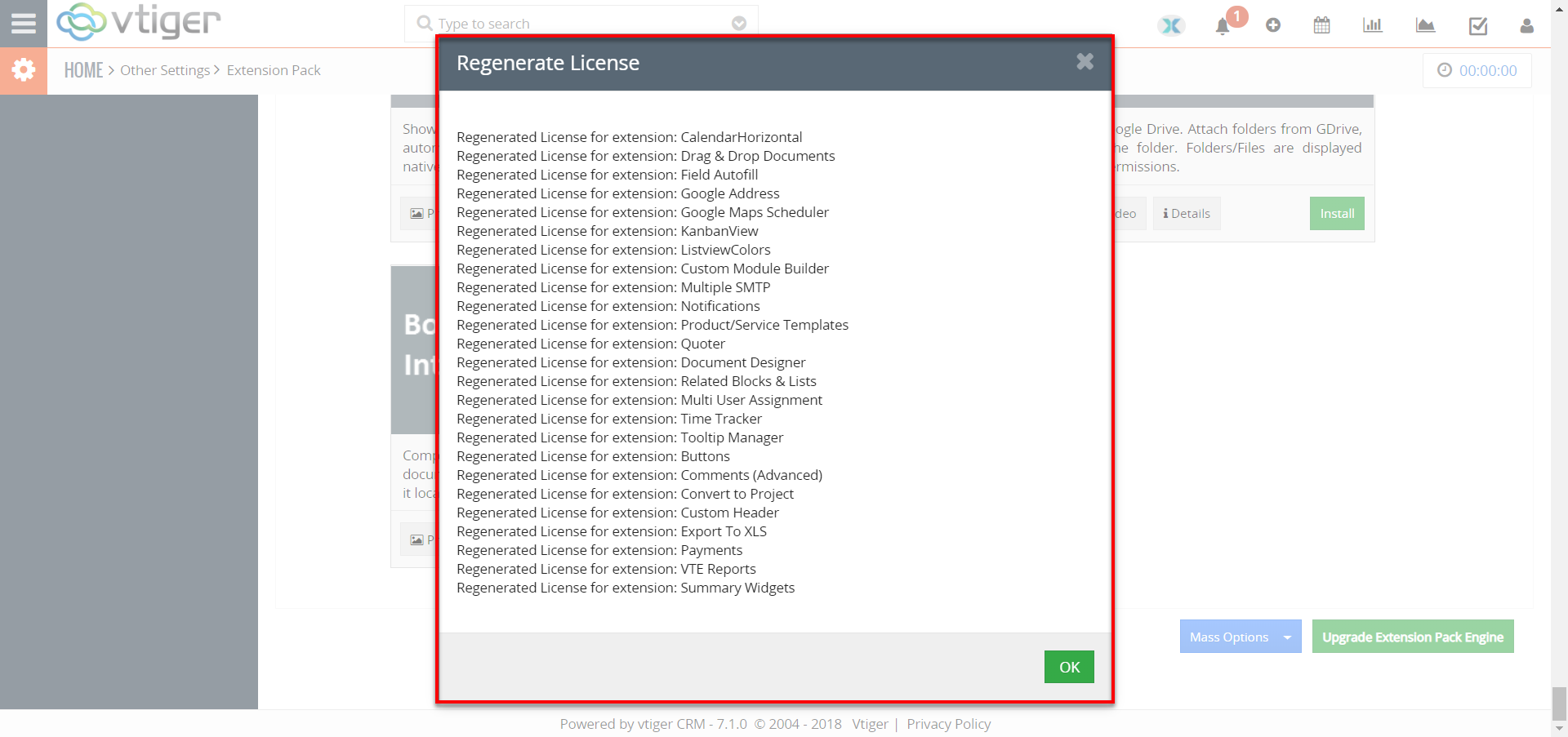Viewport: 1568px width, 737px height.
Task: Click the 00:00:00 timer button
Action: (1477, 70)
